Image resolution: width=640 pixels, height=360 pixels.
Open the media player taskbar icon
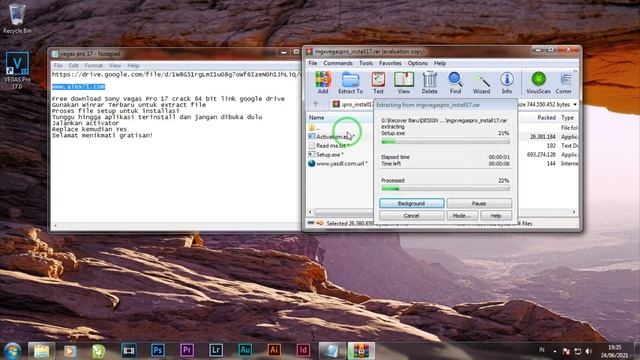(70, 351)
